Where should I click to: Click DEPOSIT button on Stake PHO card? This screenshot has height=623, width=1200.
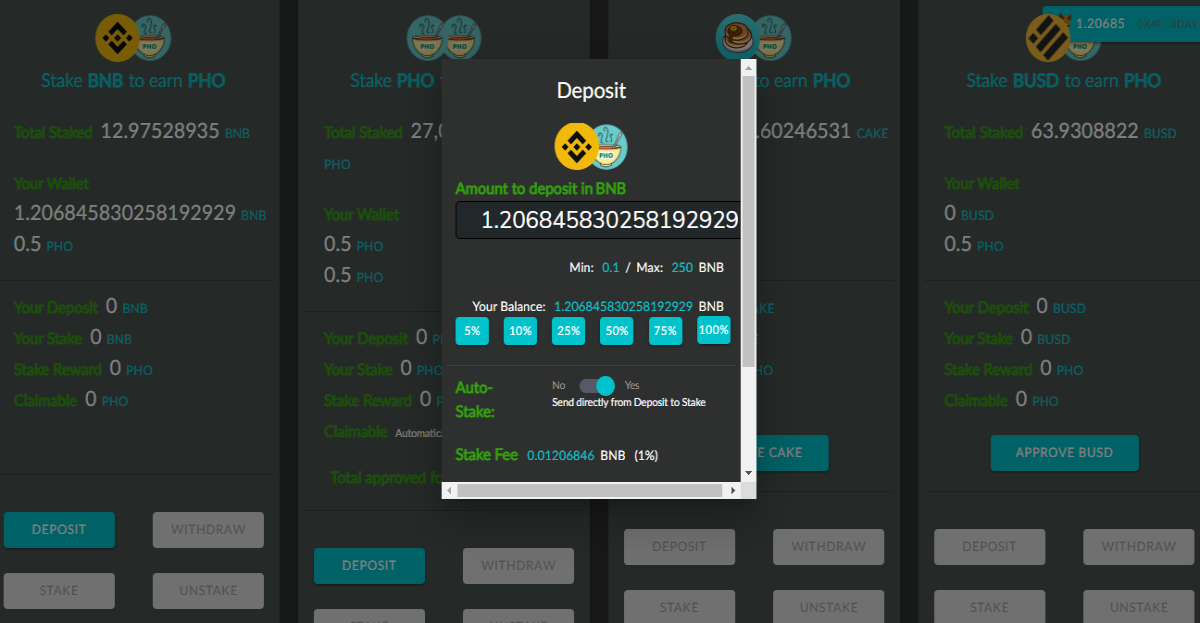coord(369,565)
